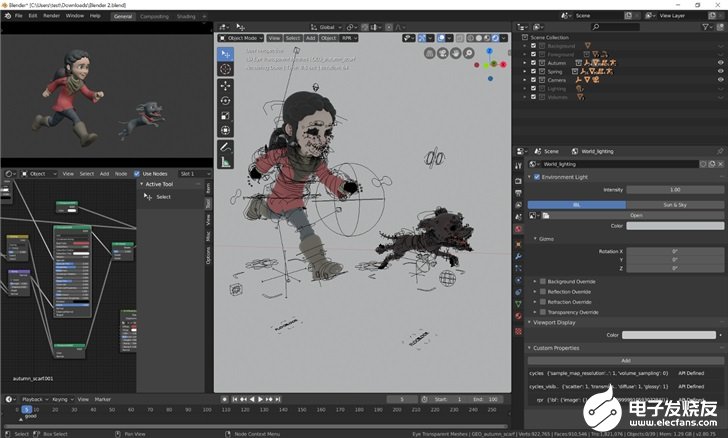
Task: Select the Select Box tool in viewport toolbar
Action: [x=226, y=54]
